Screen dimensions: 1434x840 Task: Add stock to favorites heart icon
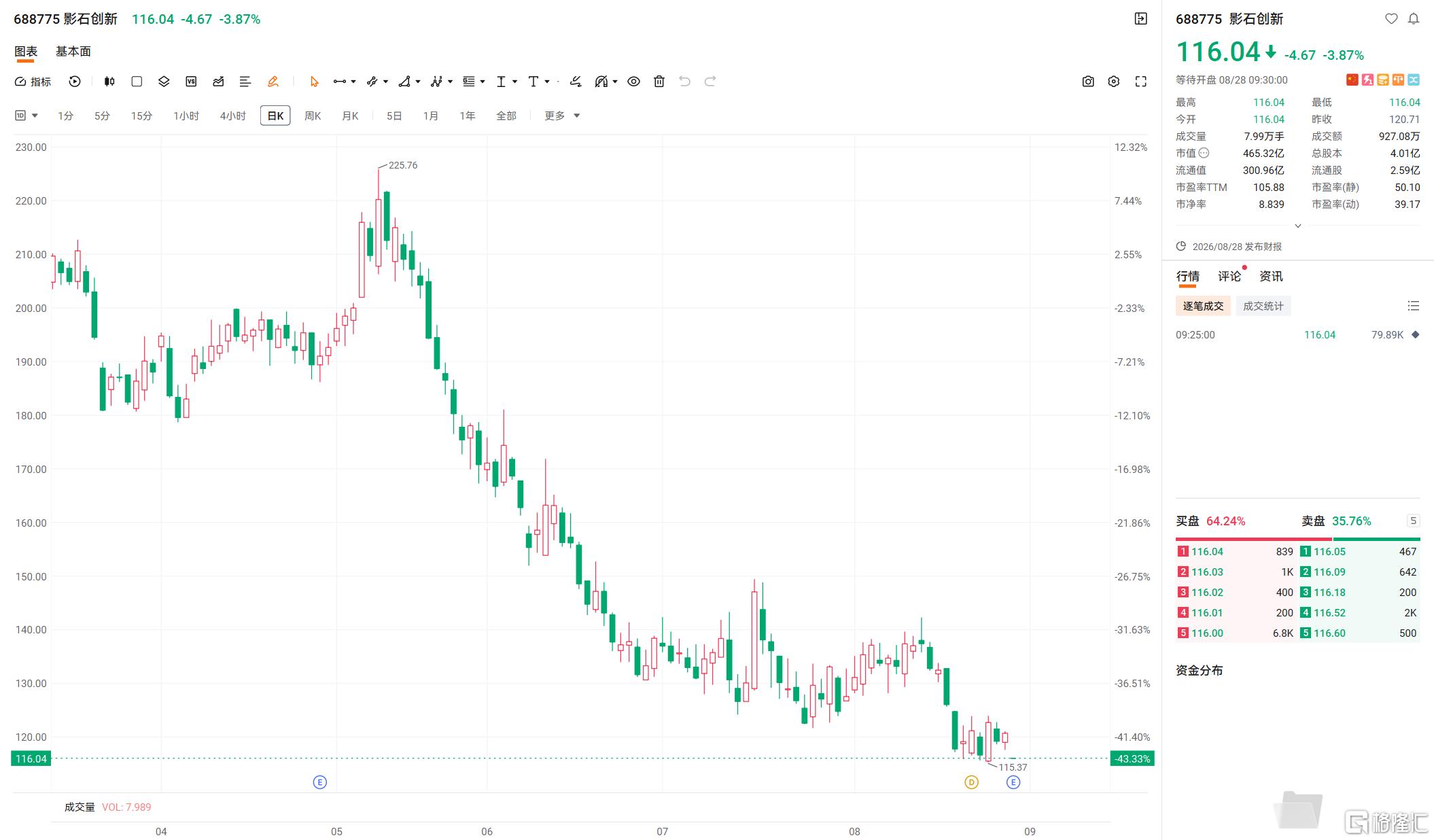(1391, 19)
